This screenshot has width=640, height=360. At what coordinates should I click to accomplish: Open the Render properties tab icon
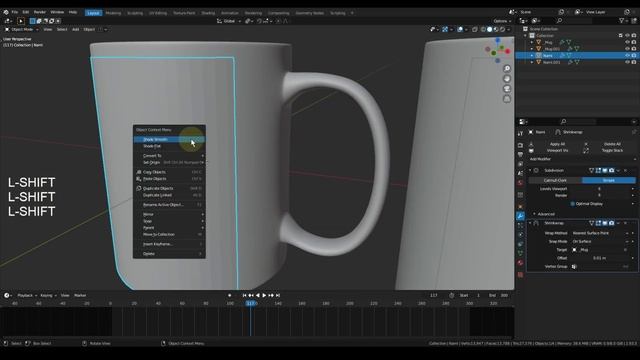pos(520,145)
